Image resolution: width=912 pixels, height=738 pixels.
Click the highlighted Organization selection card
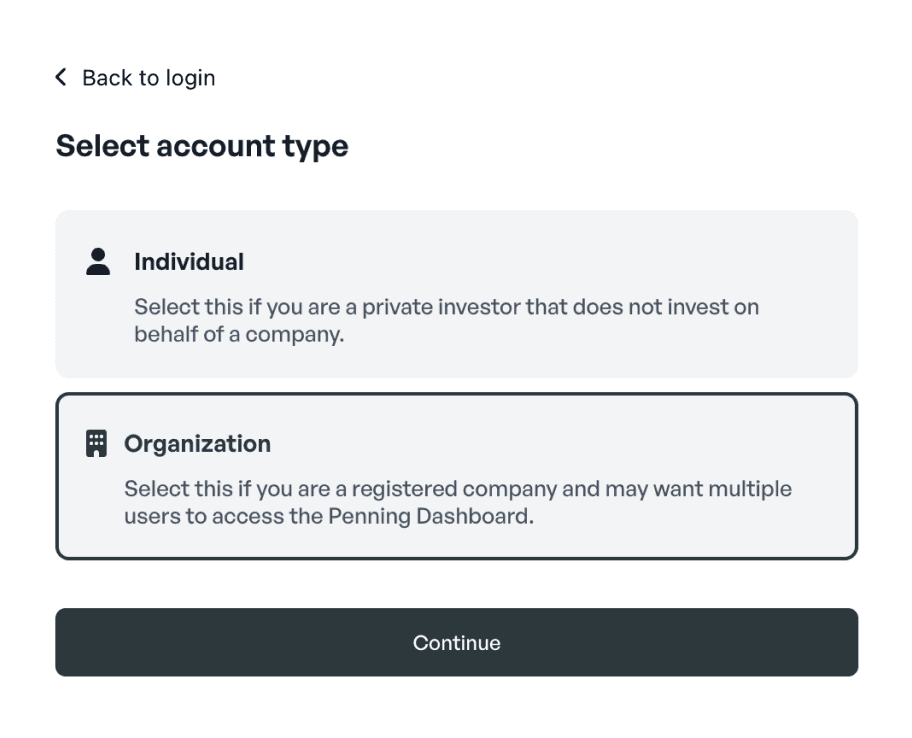click(457, 475)
